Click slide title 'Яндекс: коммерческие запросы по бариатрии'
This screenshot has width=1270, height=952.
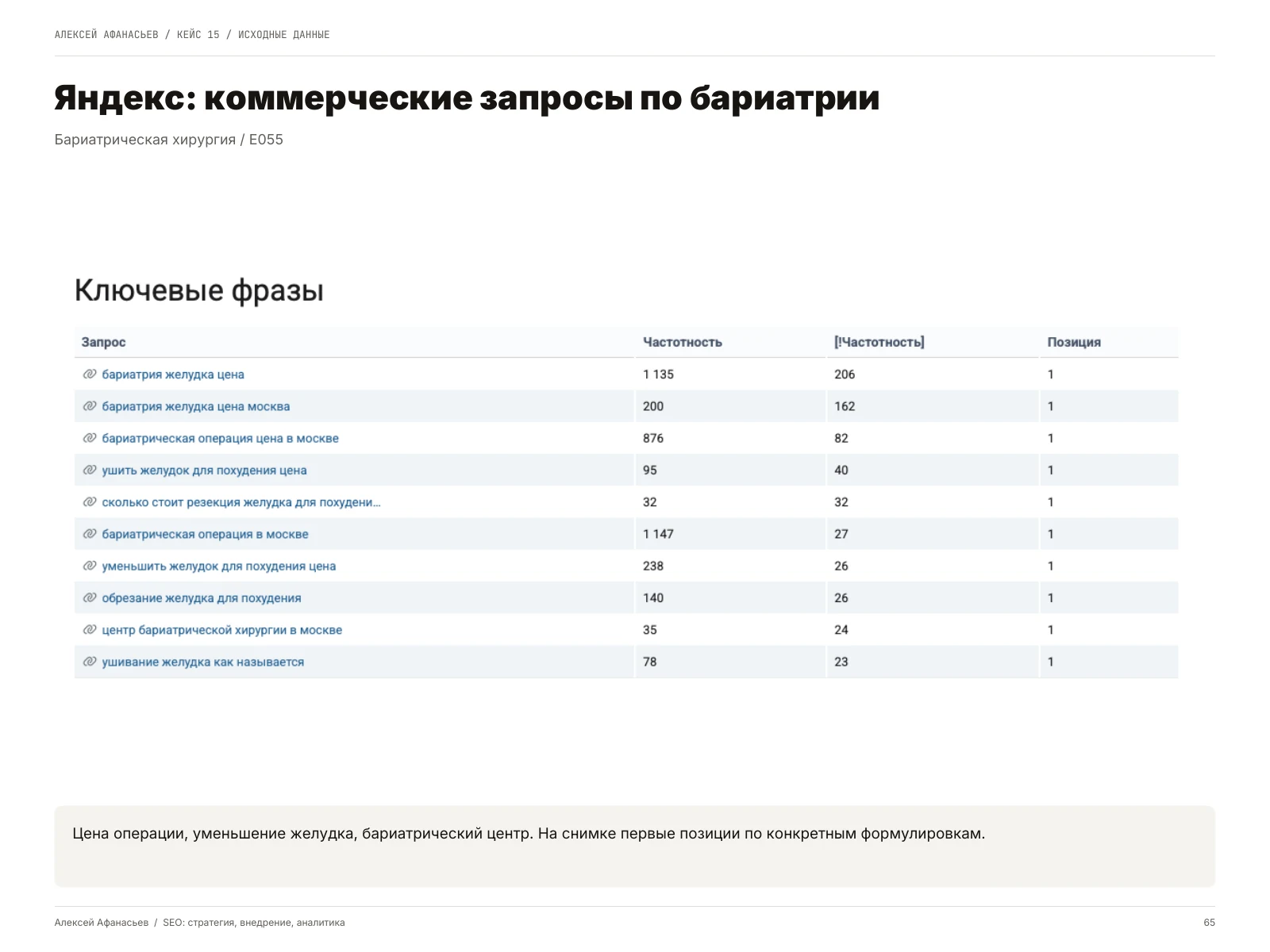[467, 98]
